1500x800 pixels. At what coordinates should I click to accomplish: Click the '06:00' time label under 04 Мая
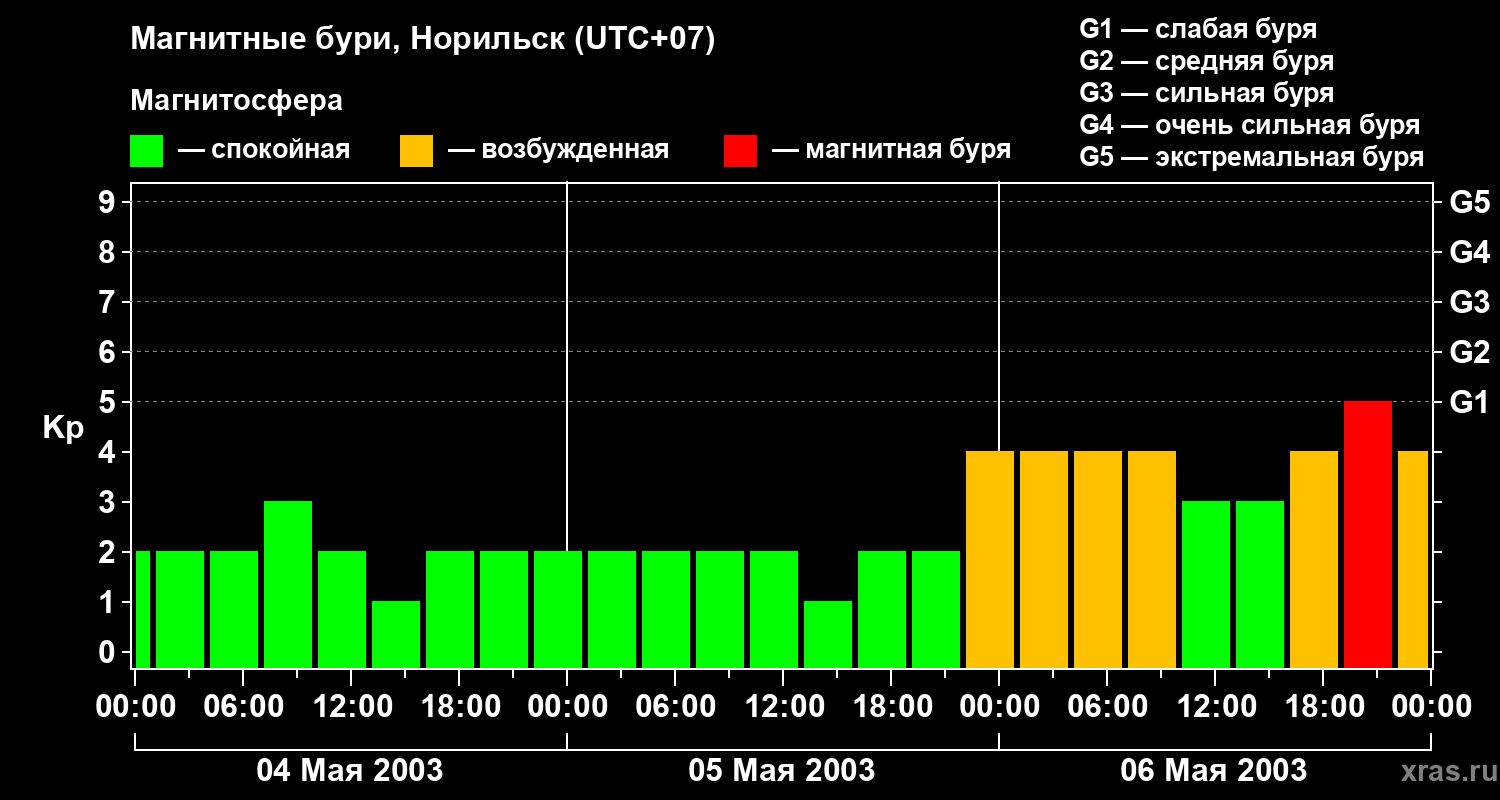[x=242, y=707]
